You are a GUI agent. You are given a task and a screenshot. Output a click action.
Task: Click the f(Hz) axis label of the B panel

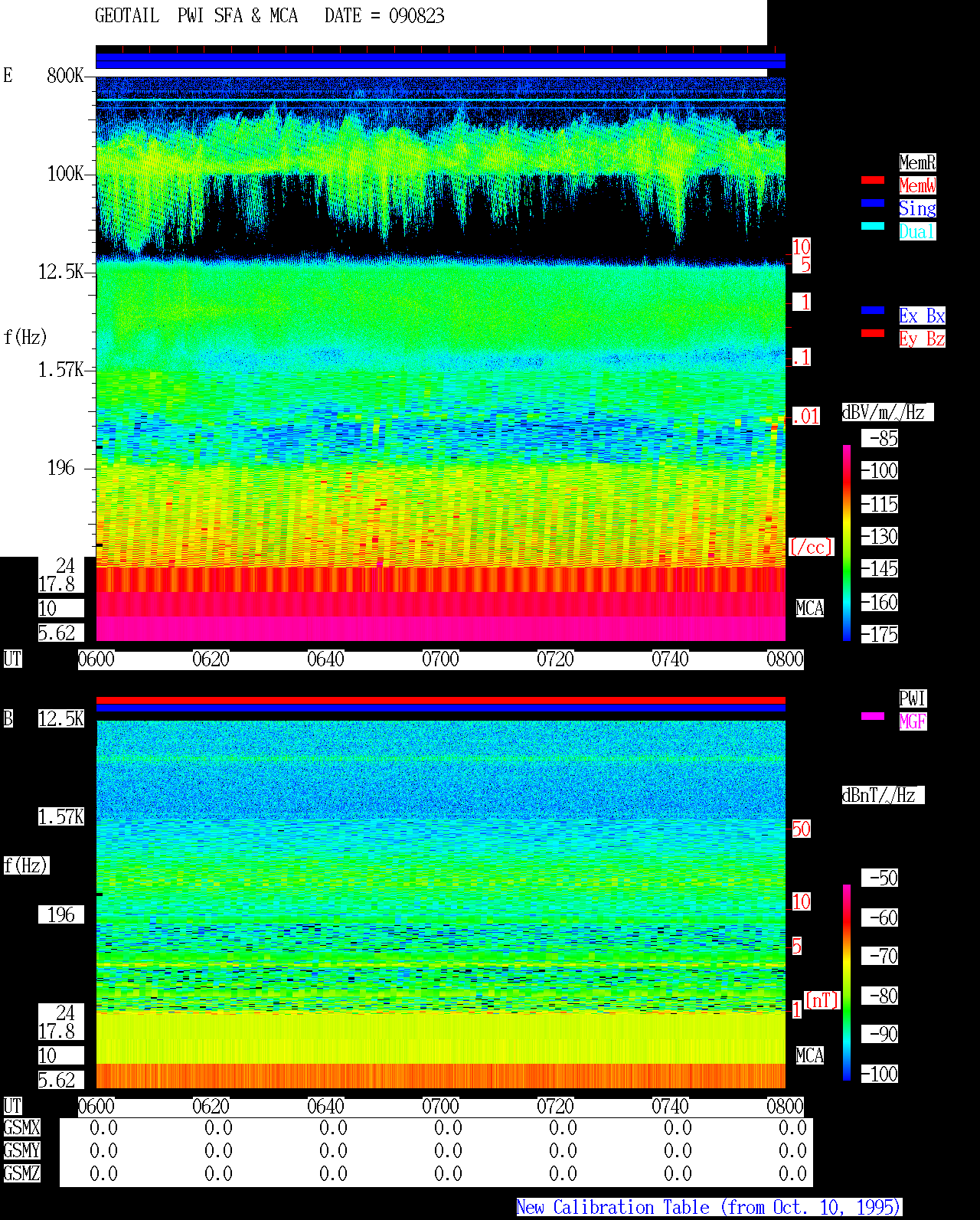pyautogui.click(x=25, y=865)
